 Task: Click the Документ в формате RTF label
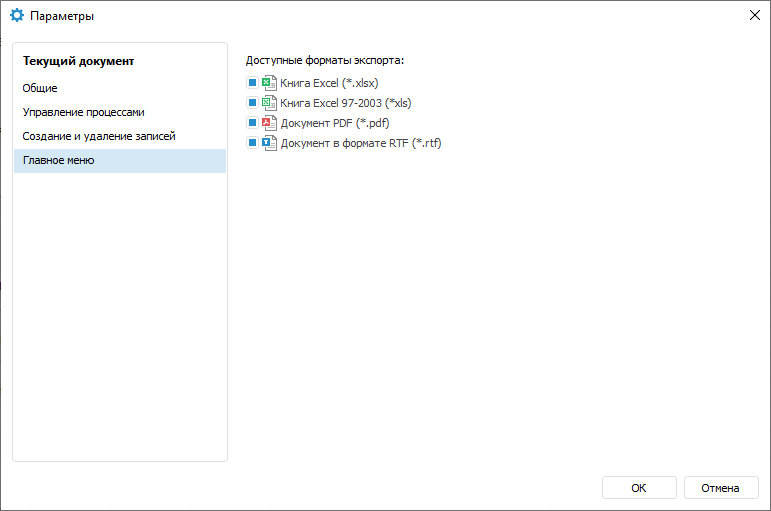(360, 143)
